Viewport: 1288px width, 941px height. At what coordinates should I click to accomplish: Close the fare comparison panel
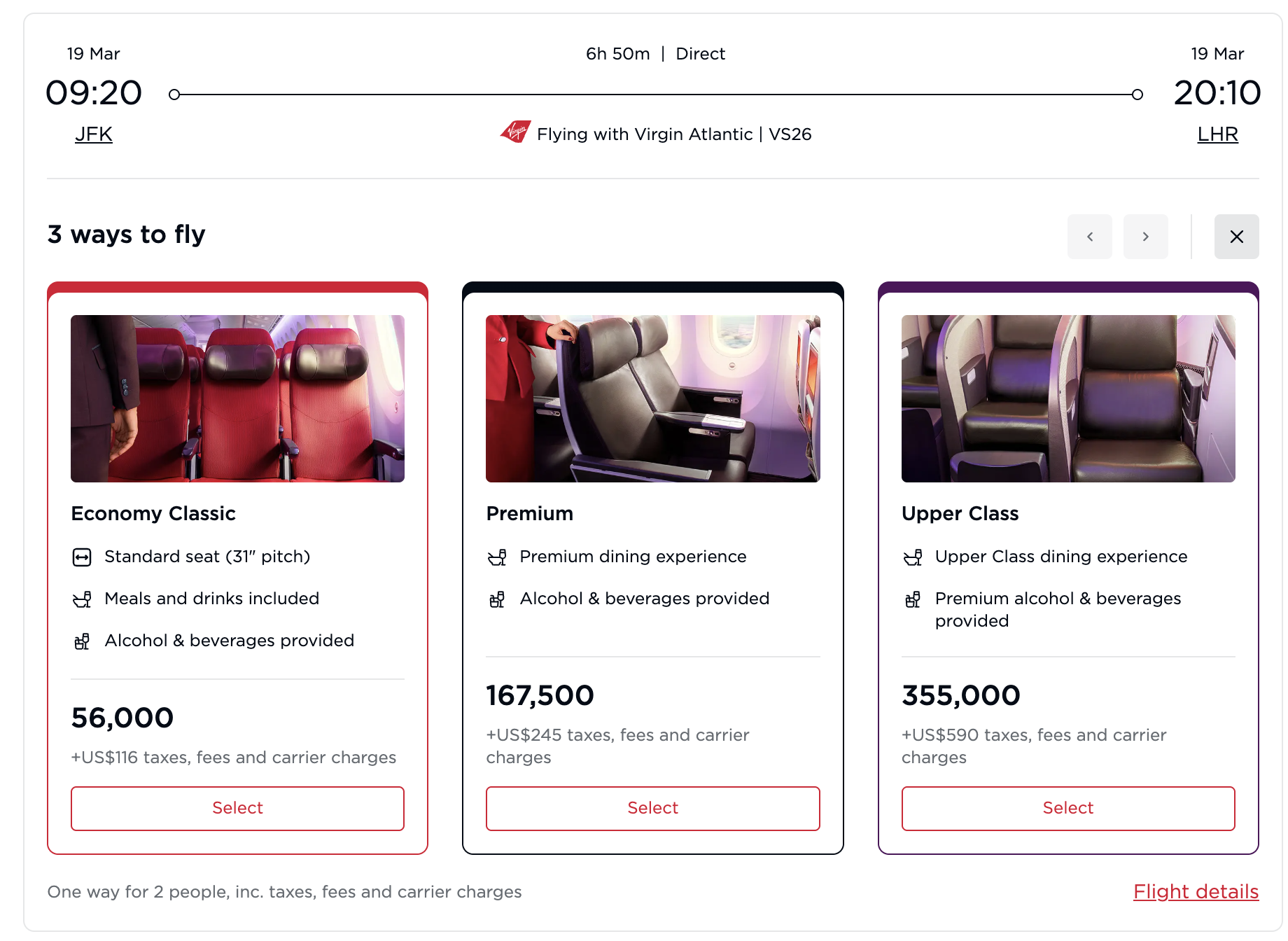[1237, 237]
